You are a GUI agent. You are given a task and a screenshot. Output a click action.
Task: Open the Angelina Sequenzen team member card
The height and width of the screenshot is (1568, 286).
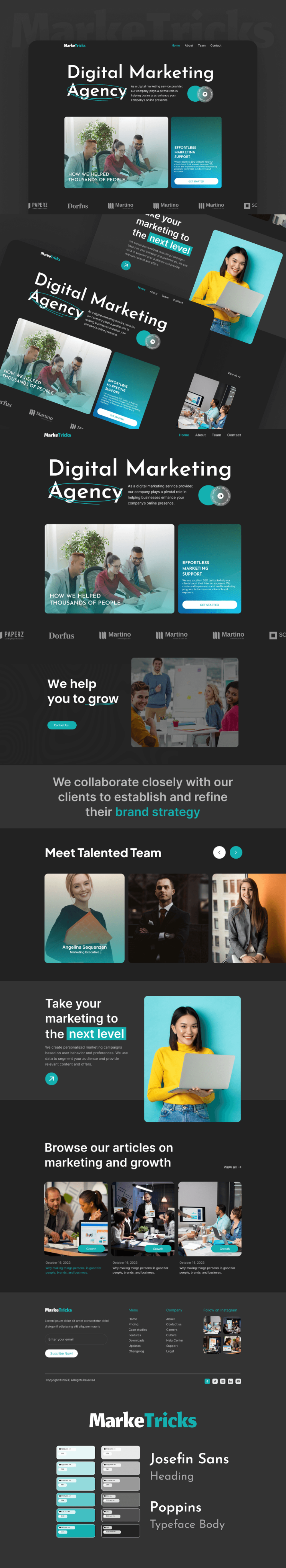(x=84, y=918)
